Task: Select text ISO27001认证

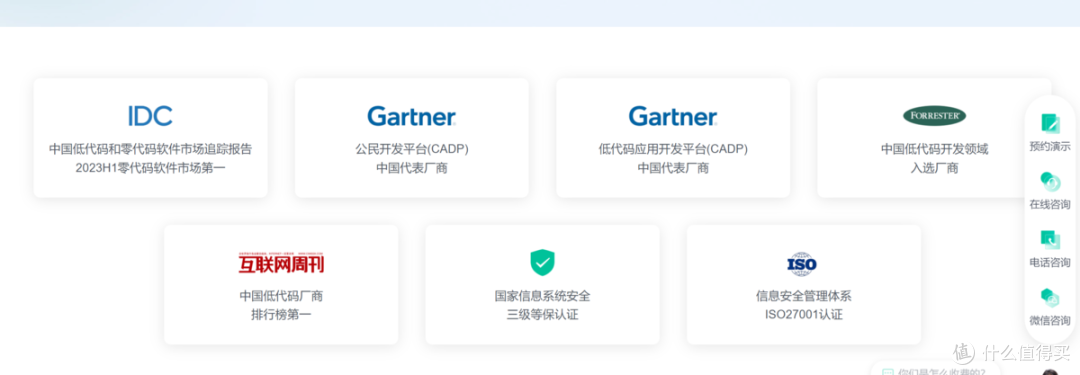Action: tap(803, 315)
